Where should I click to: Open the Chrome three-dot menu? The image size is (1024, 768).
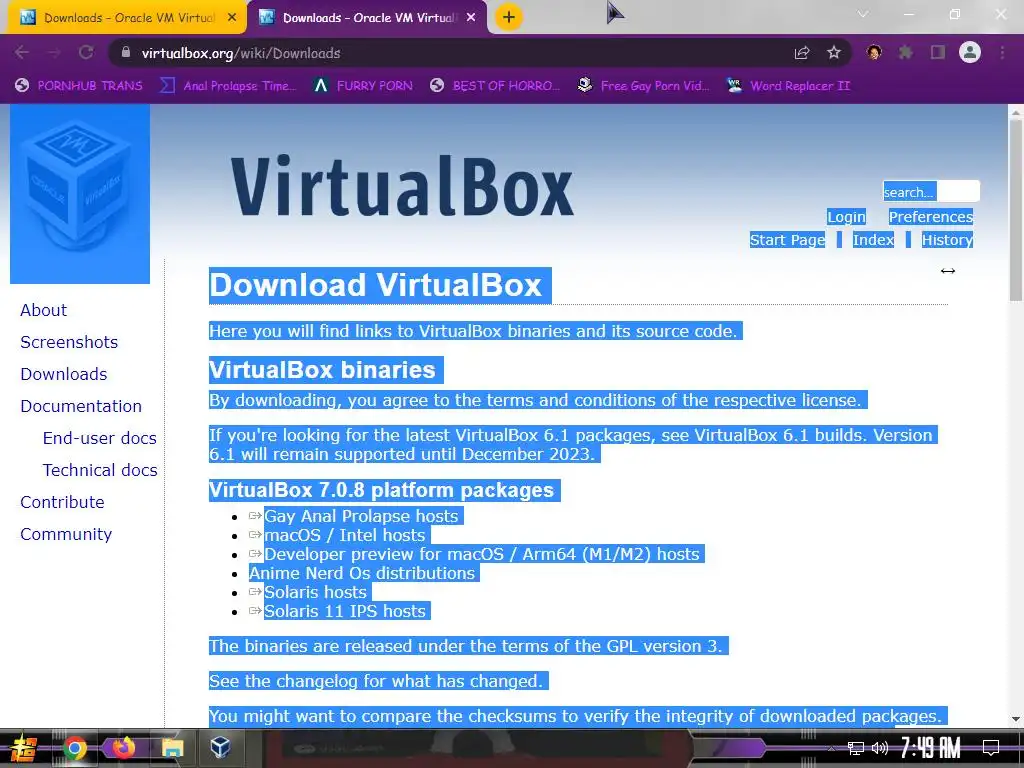click(1002, 52)
